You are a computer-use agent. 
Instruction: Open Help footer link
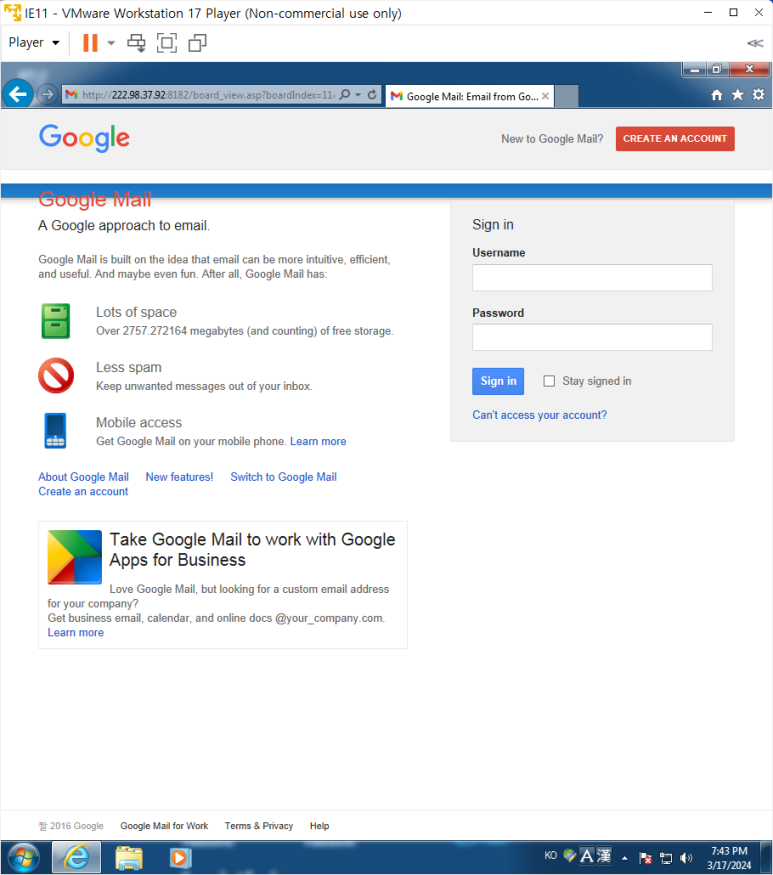[x=319, y=825]
